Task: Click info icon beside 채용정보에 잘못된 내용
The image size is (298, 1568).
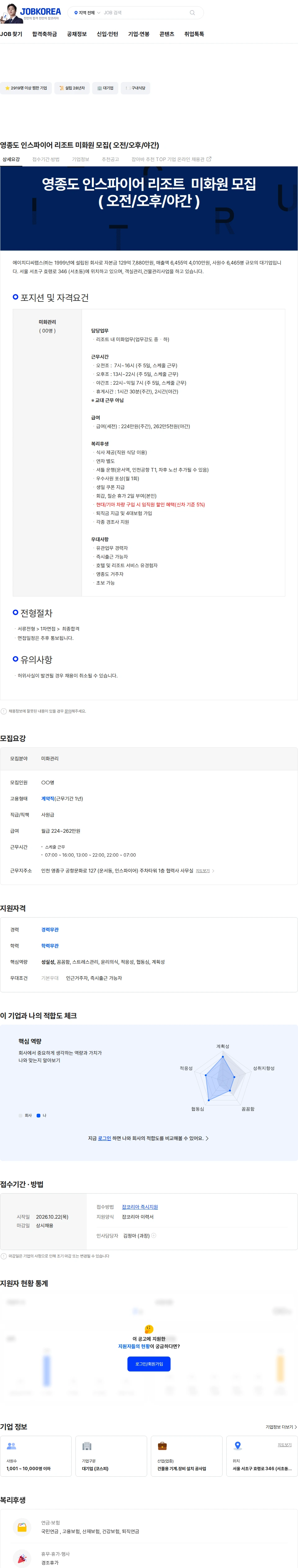Action: tap(4, 711)
